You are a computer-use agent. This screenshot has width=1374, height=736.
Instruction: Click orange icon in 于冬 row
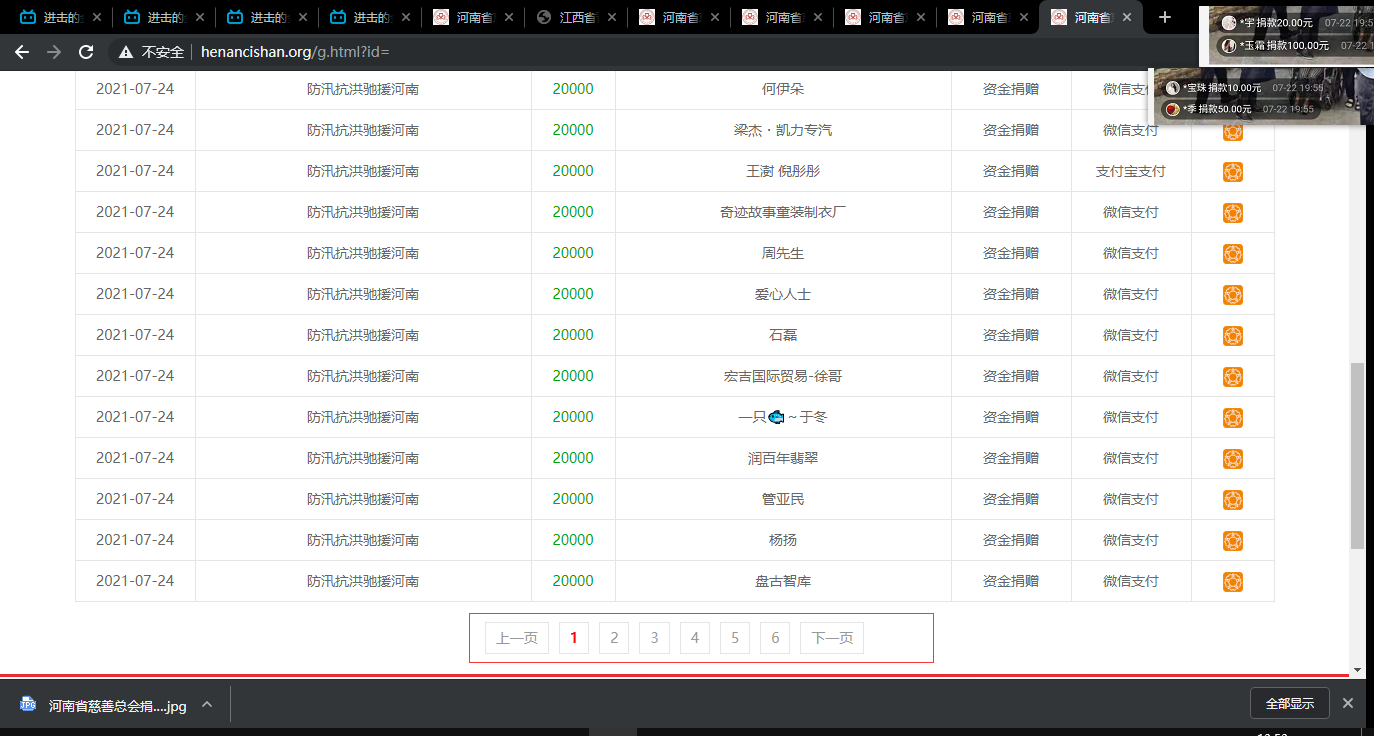point(1233,418)
